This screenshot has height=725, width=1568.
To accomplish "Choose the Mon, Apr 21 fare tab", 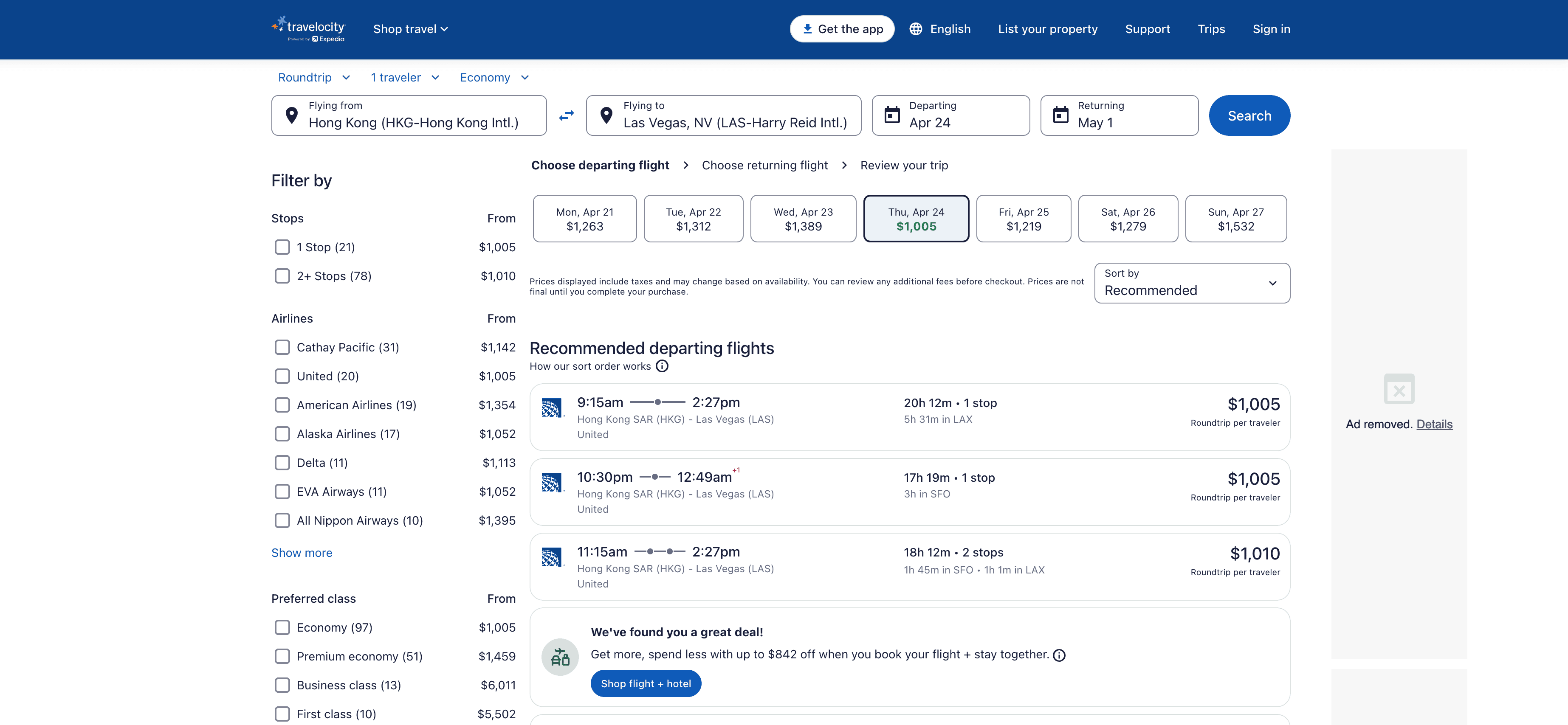I will [584, 219].
